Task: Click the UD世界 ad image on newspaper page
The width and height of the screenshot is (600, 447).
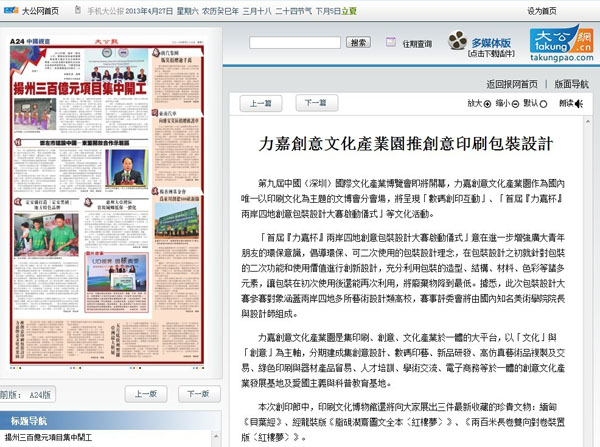Action: click(x=117, y=273)
